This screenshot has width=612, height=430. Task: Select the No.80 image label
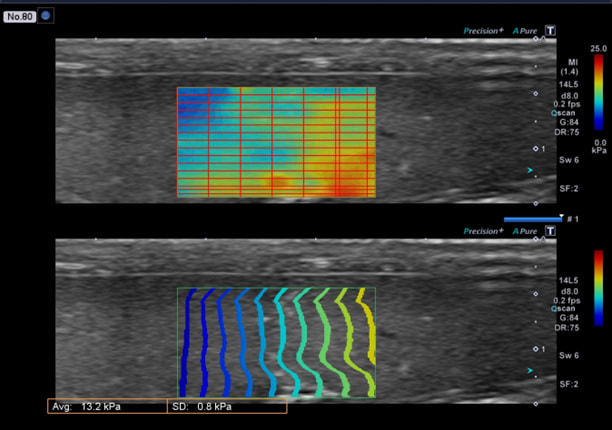coord(19,15)
